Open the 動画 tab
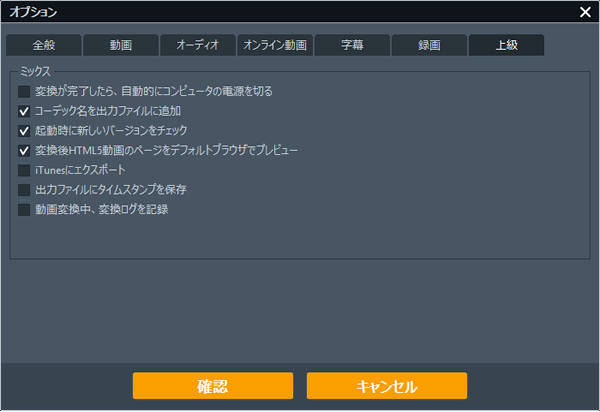The height and width of the screenshot is (412, 600). (x=120, y=45)
